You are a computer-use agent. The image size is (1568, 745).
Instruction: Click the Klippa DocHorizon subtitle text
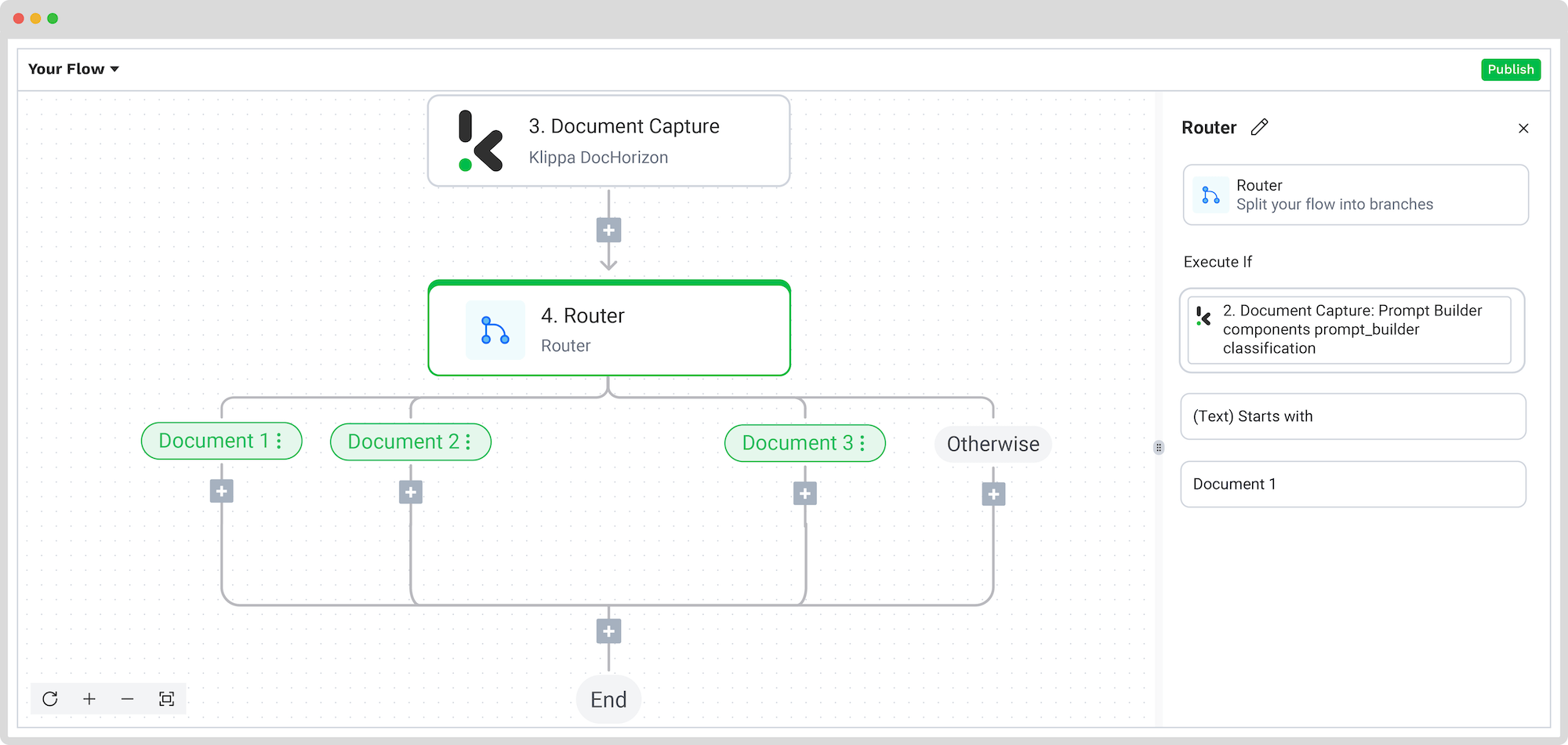tap(598, 158)
